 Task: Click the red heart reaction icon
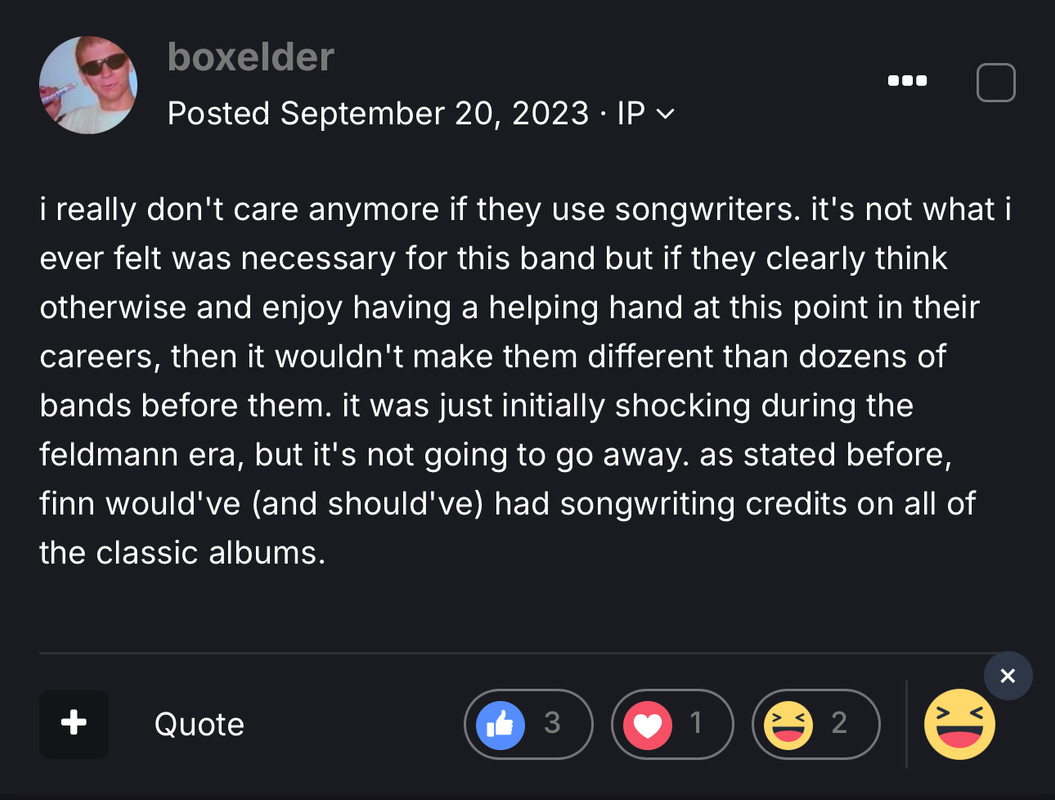[648, 725]
